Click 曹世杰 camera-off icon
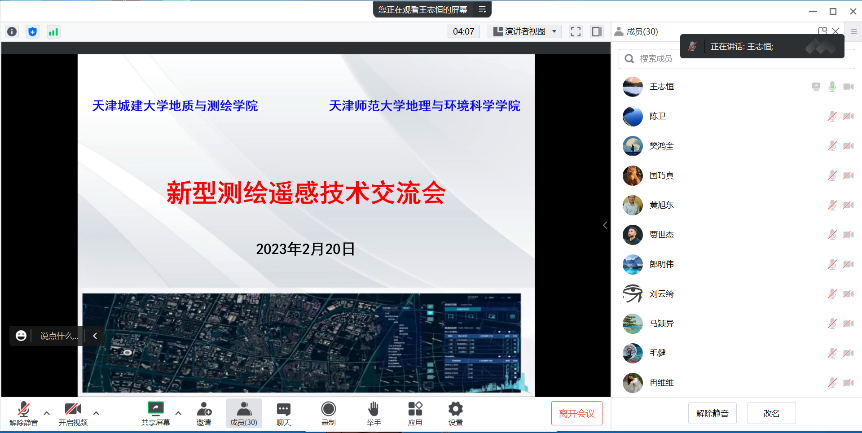 pos(848,235)
